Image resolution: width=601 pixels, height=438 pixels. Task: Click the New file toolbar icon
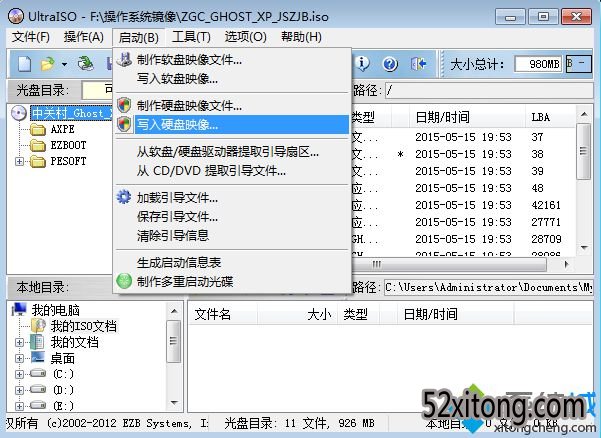click(x=25, y=64)
